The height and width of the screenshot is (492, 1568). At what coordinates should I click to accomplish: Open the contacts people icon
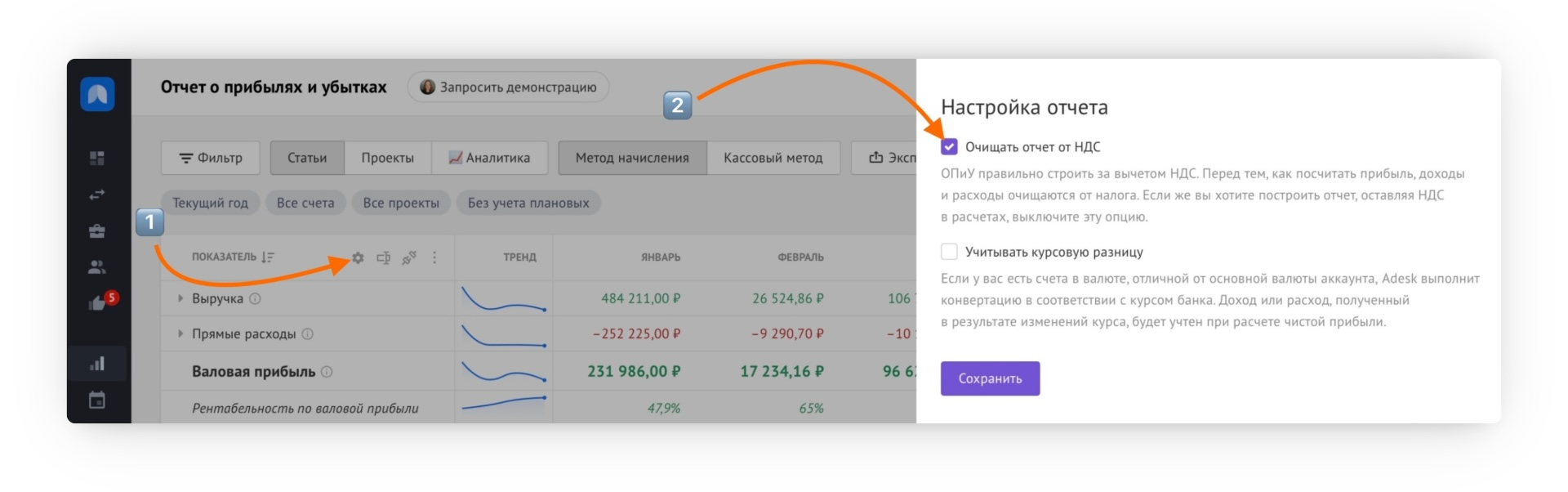97,267
